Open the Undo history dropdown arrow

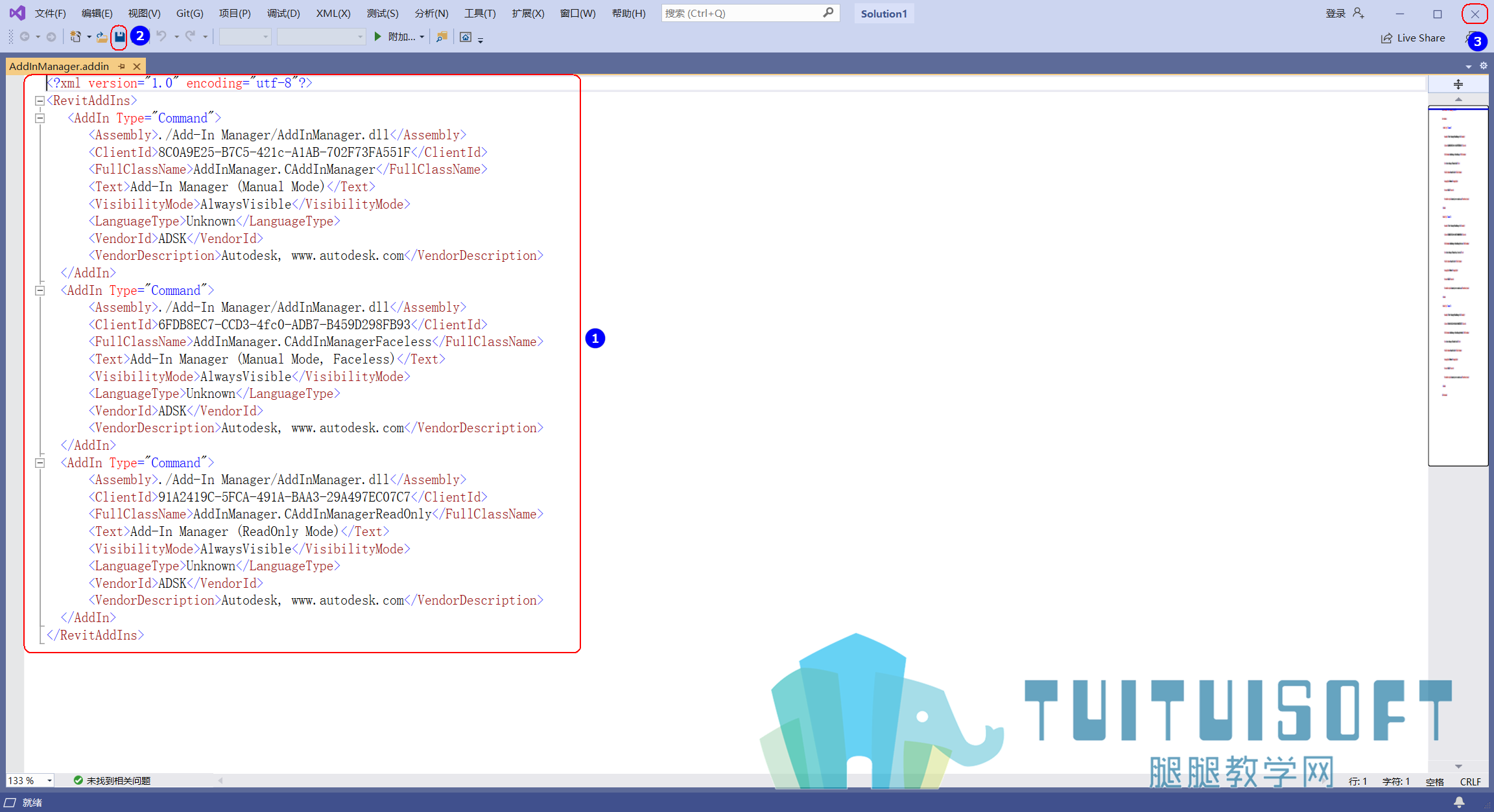[x=176, y=37]
